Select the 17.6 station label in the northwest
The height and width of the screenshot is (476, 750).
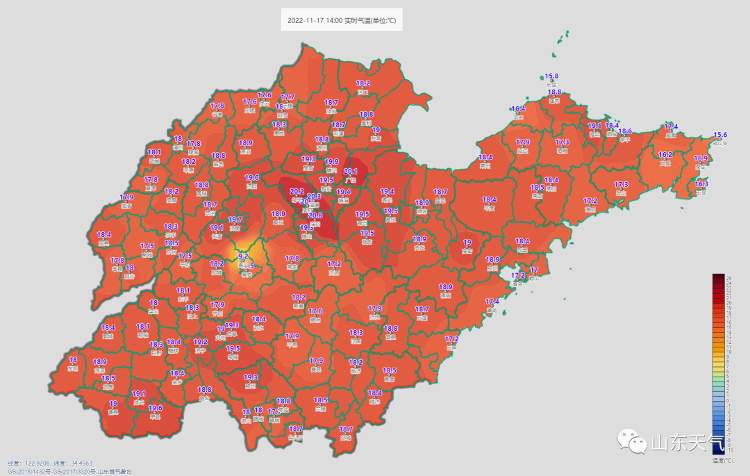(x=264, y=95)
